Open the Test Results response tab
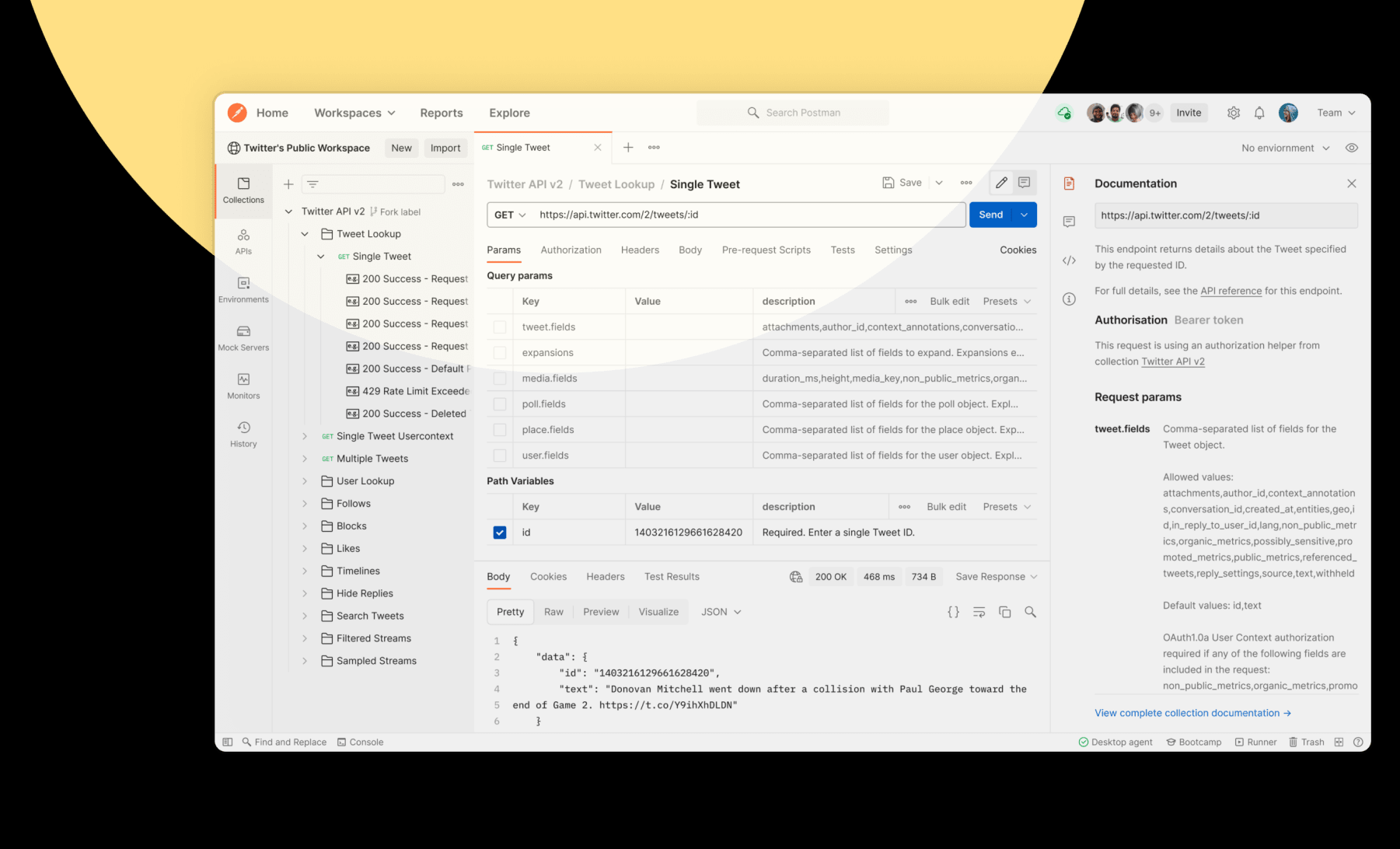 click(672, 577)
